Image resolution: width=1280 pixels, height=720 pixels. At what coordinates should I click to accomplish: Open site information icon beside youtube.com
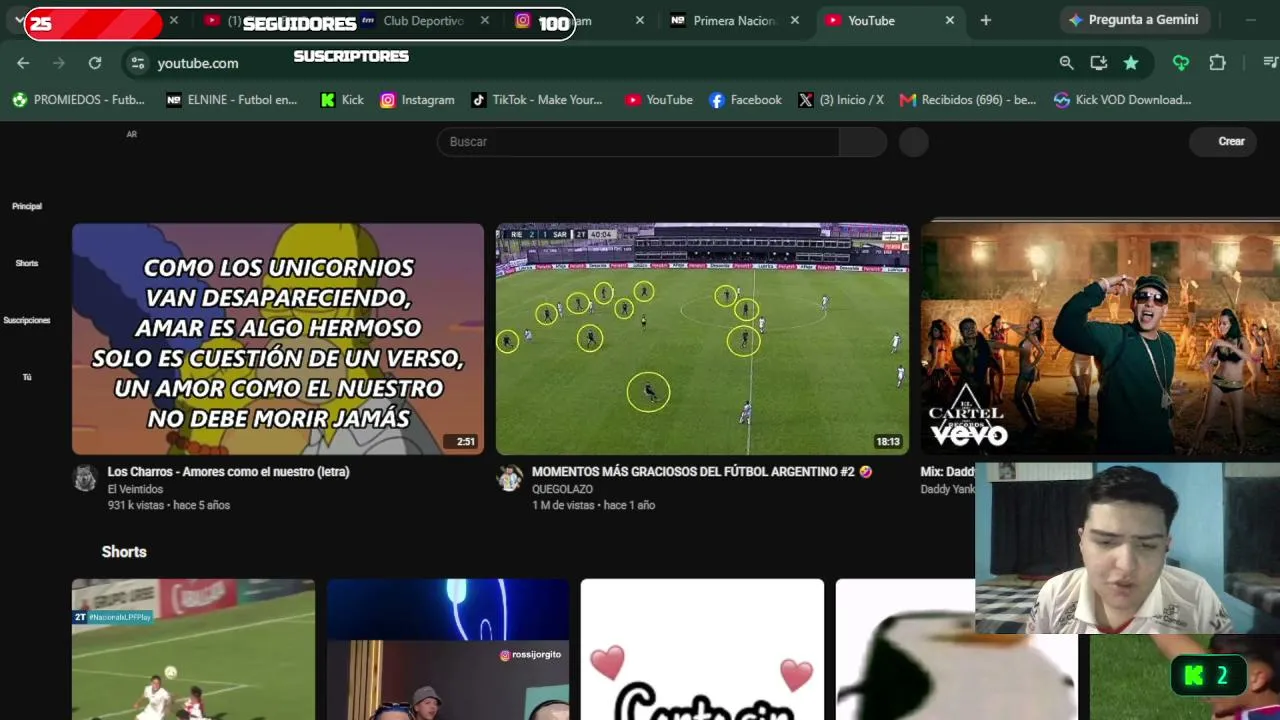tap(138, 63)
